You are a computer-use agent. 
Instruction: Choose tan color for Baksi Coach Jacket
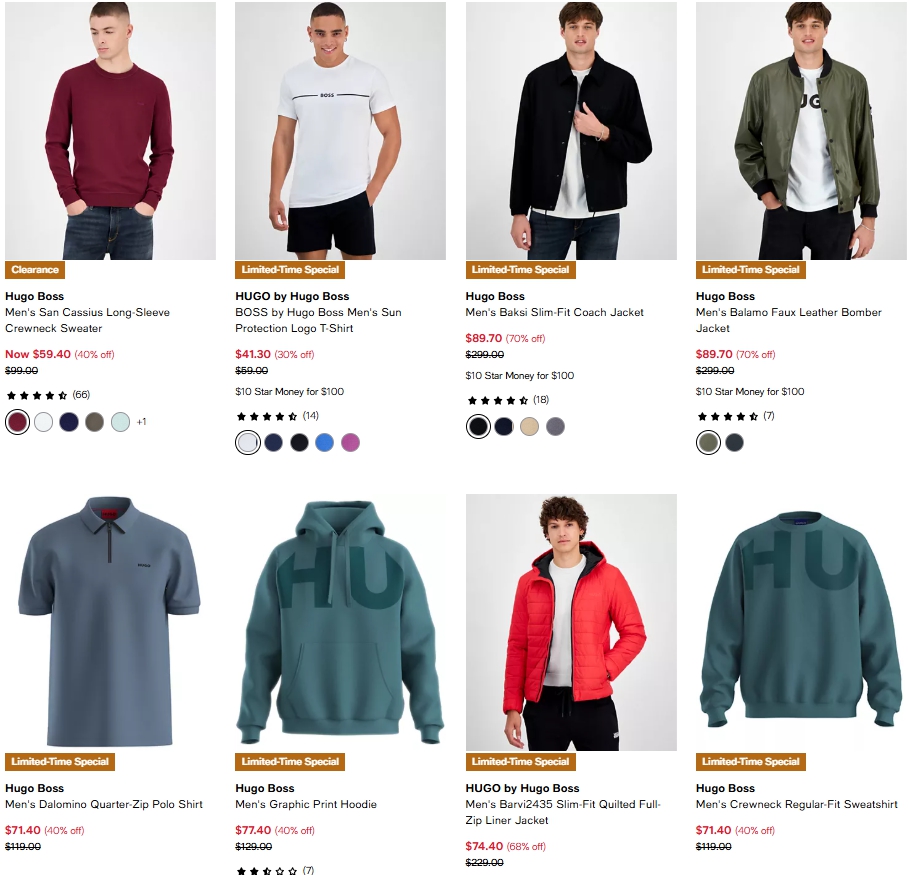529,427
